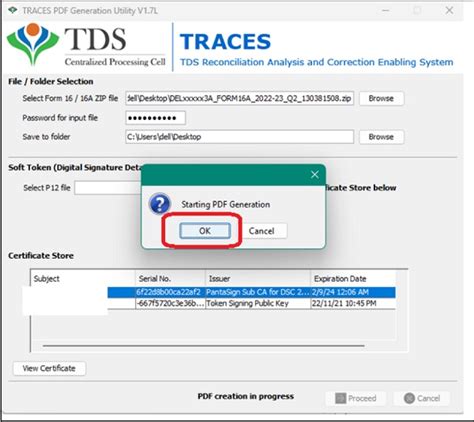Select certificate row 6f22d8b00ca22af2
The width and height of the screenshot is (474, 422).
point(251,292)
